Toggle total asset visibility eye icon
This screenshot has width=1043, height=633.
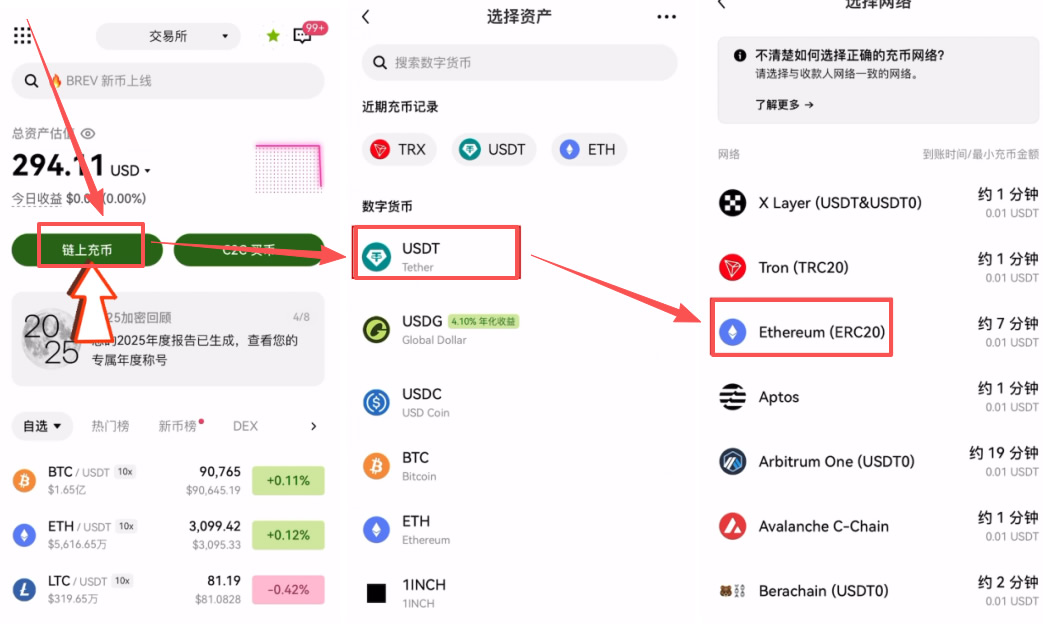88,134
